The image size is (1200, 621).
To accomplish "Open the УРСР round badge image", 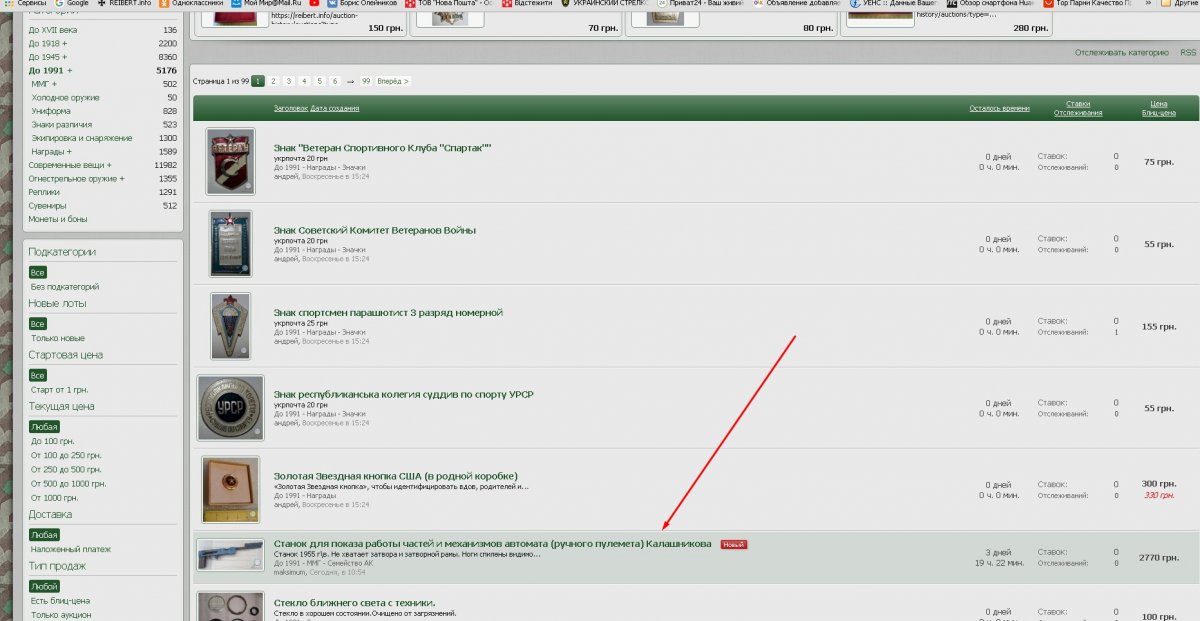I will pyautogui.click(x=230, y=408).
